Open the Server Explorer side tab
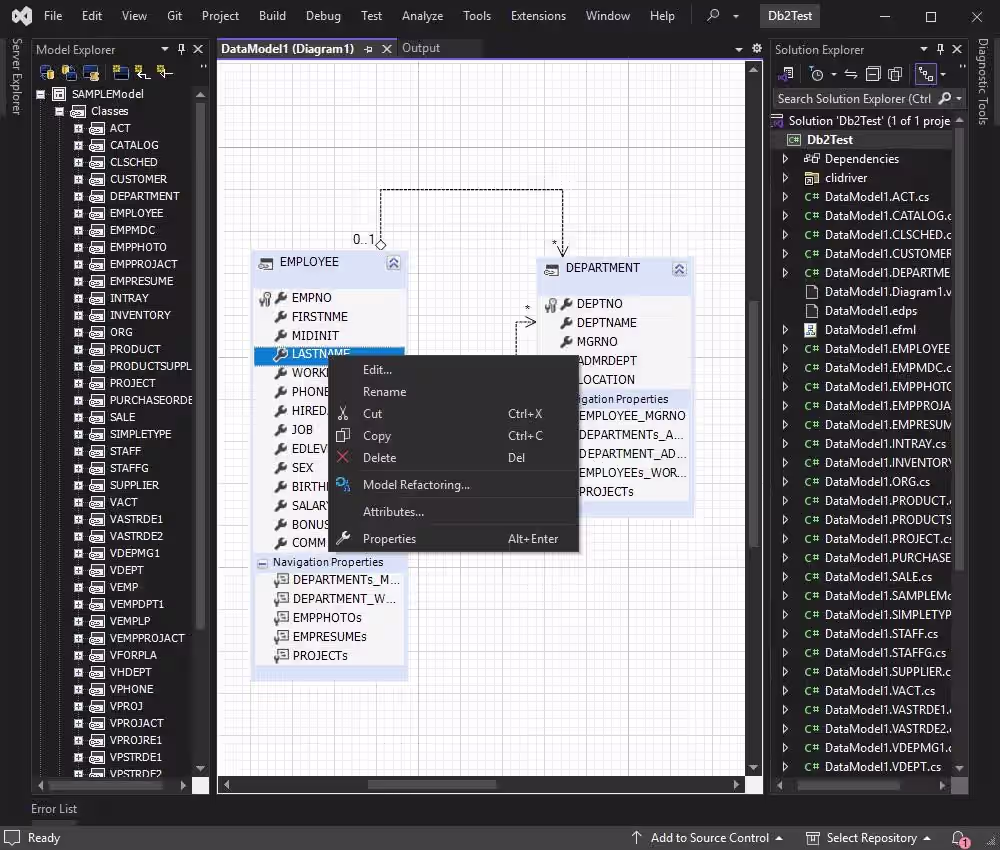Image resolution: width=1000 pixels, height=850 pixels. tap(17, 76)
